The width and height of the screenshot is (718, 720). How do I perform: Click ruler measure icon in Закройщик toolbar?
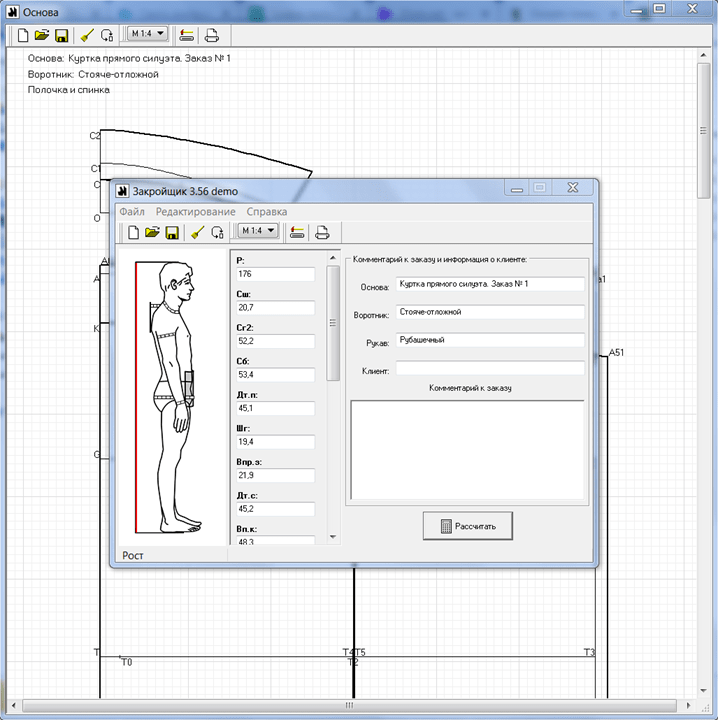297,232
